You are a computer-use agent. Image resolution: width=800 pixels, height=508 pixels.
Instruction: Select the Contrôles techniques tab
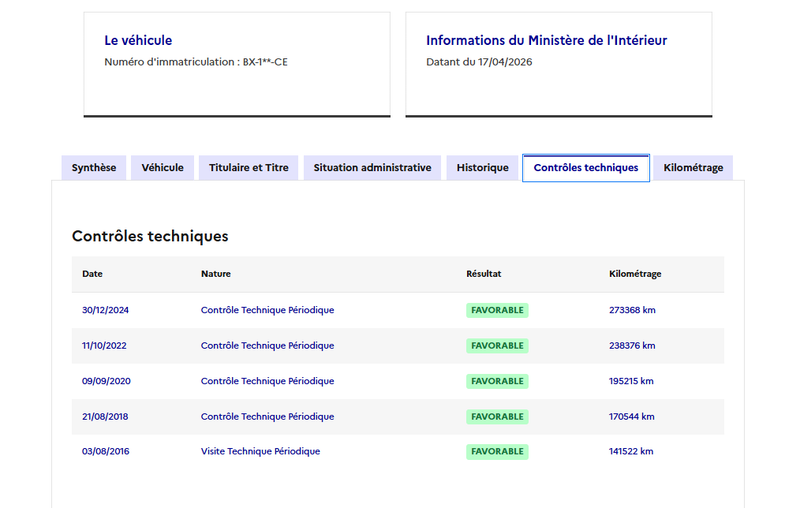[586, 168]
